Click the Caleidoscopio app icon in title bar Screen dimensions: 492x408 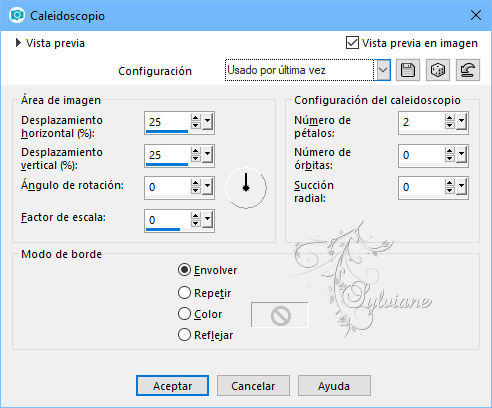coord(17,16)
